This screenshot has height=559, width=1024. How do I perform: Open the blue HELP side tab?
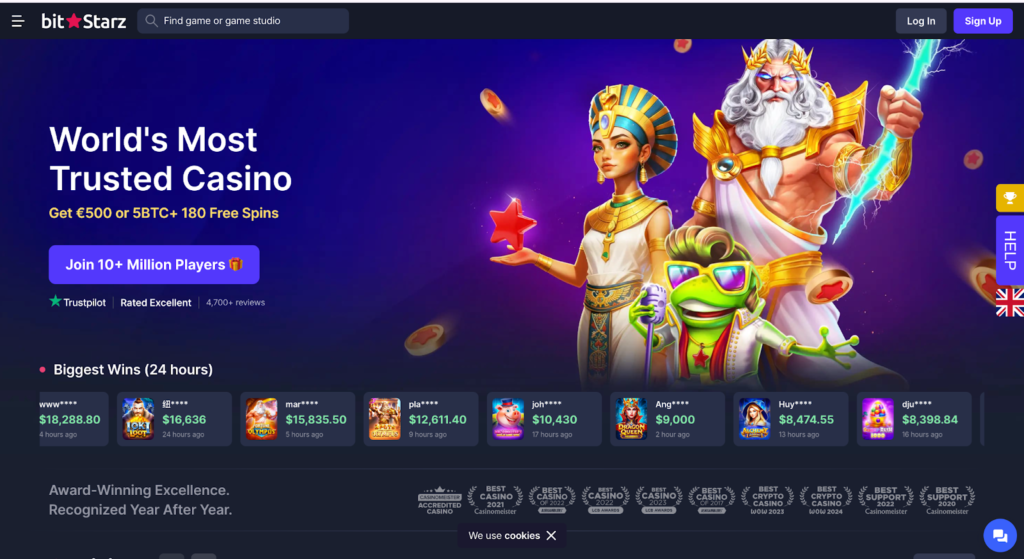(1010, 251)
